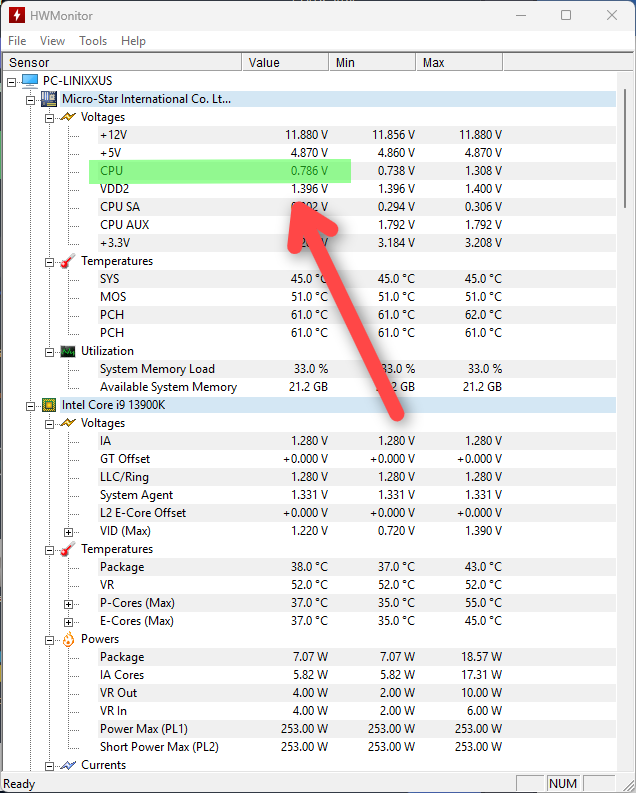The height and width of the screenshot is (793, 636).
Task: Select the Short Power Max (PL2) row
Action: tap(357, 747)
